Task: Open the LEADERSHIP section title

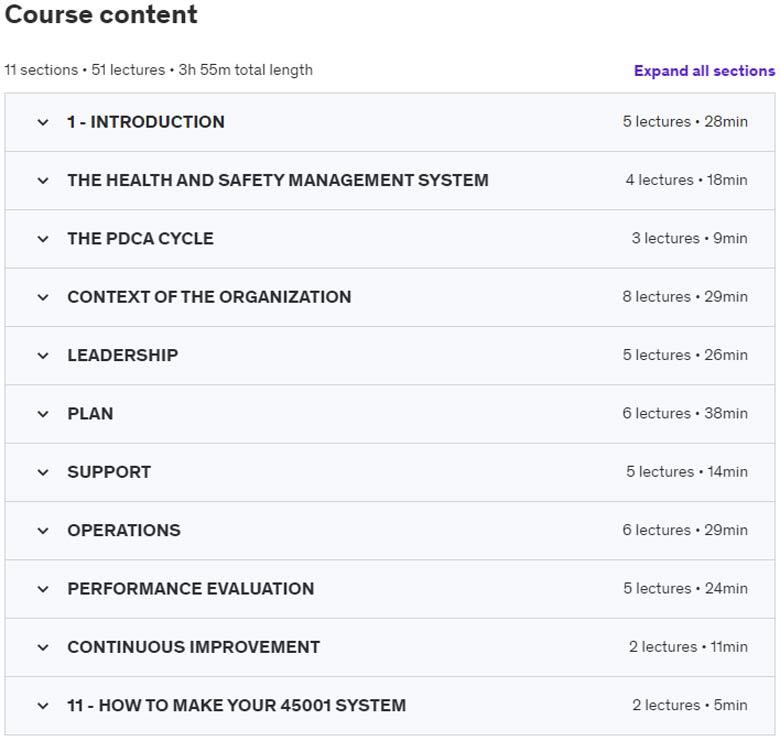Action: (122, 355)
